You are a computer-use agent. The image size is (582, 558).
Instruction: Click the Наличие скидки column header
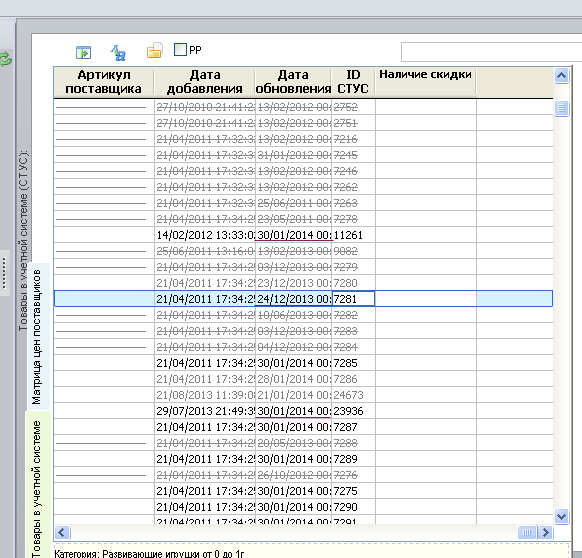pyautogui.click(x=425, y=82)
